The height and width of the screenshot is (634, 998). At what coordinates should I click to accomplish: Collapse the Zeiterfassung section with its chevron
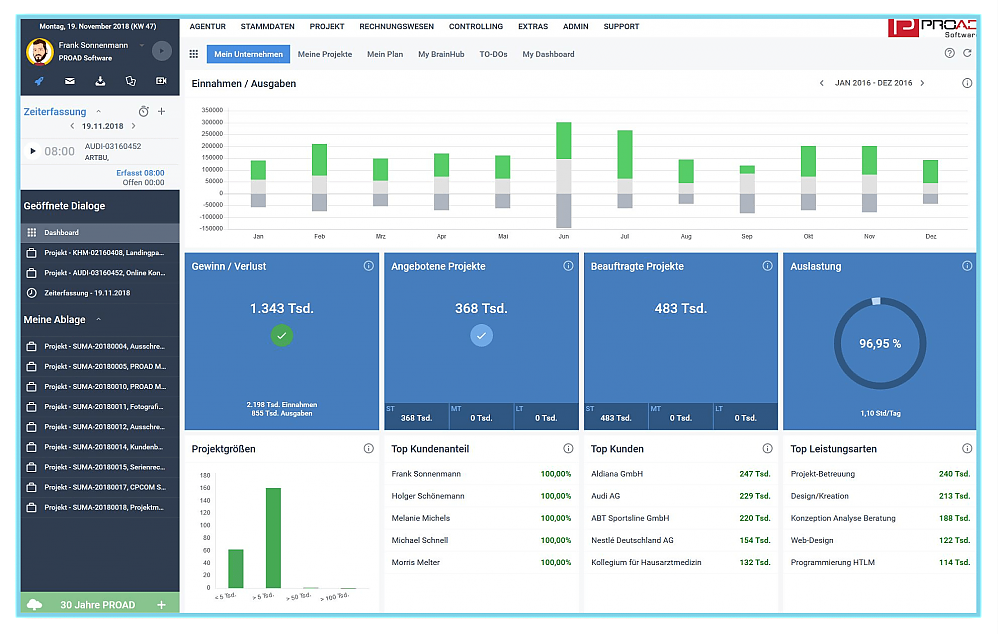point(98,112)
